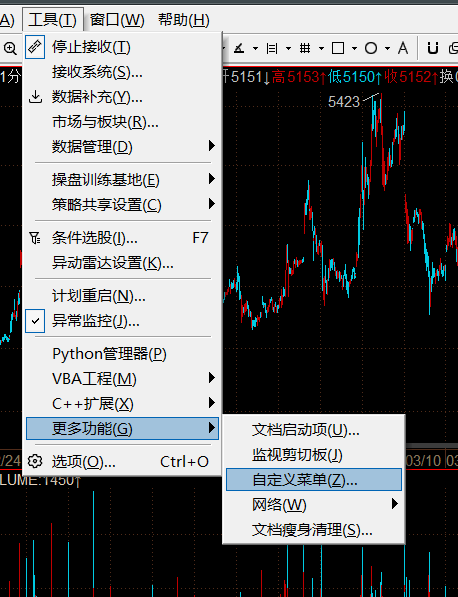Select the circle drawing tool
Image resolution: width=458 pixels, height=597 pixels.
pyautogui.click(x=371, y=48)
